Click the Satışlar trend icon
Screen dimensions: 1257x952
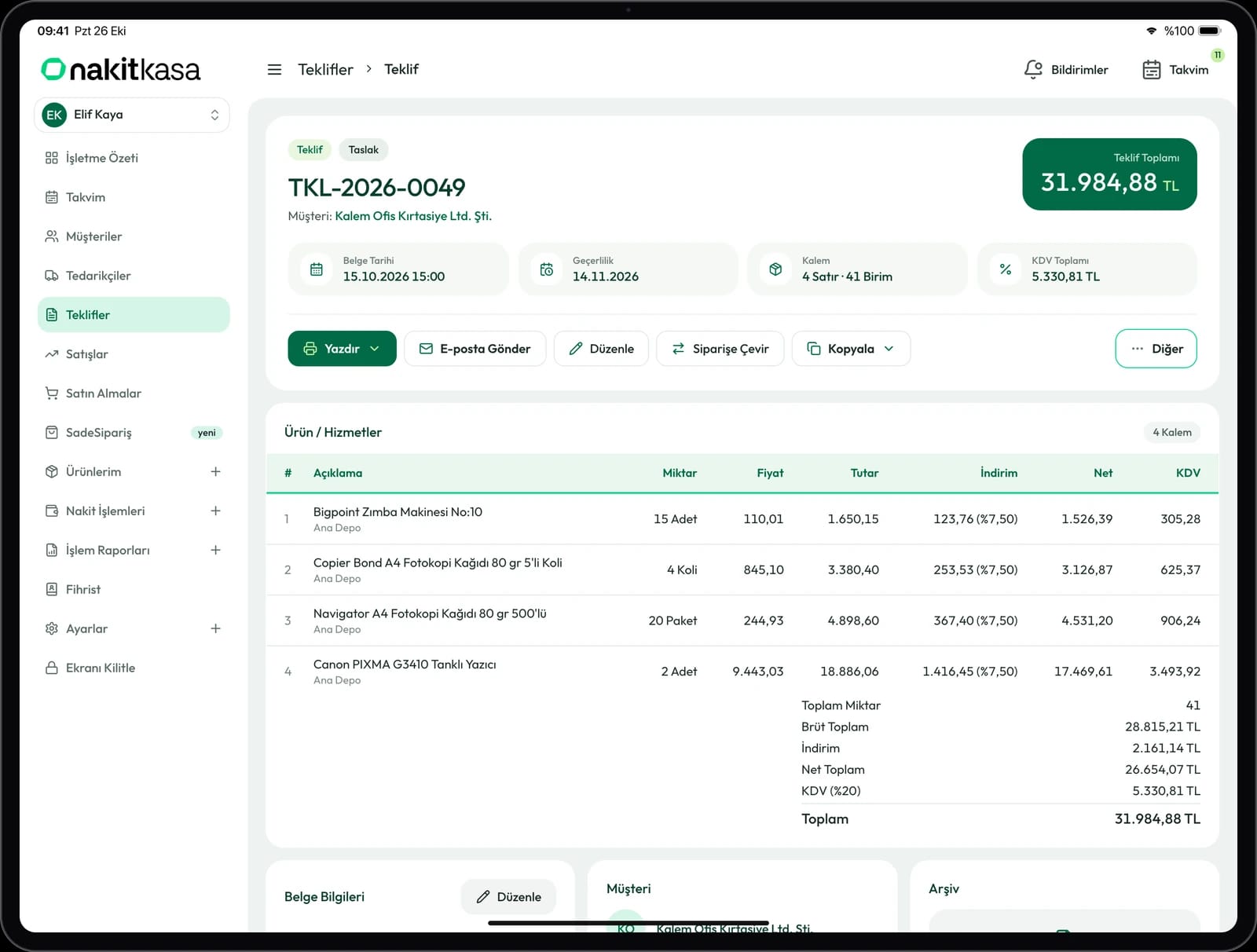pos(52,354)
